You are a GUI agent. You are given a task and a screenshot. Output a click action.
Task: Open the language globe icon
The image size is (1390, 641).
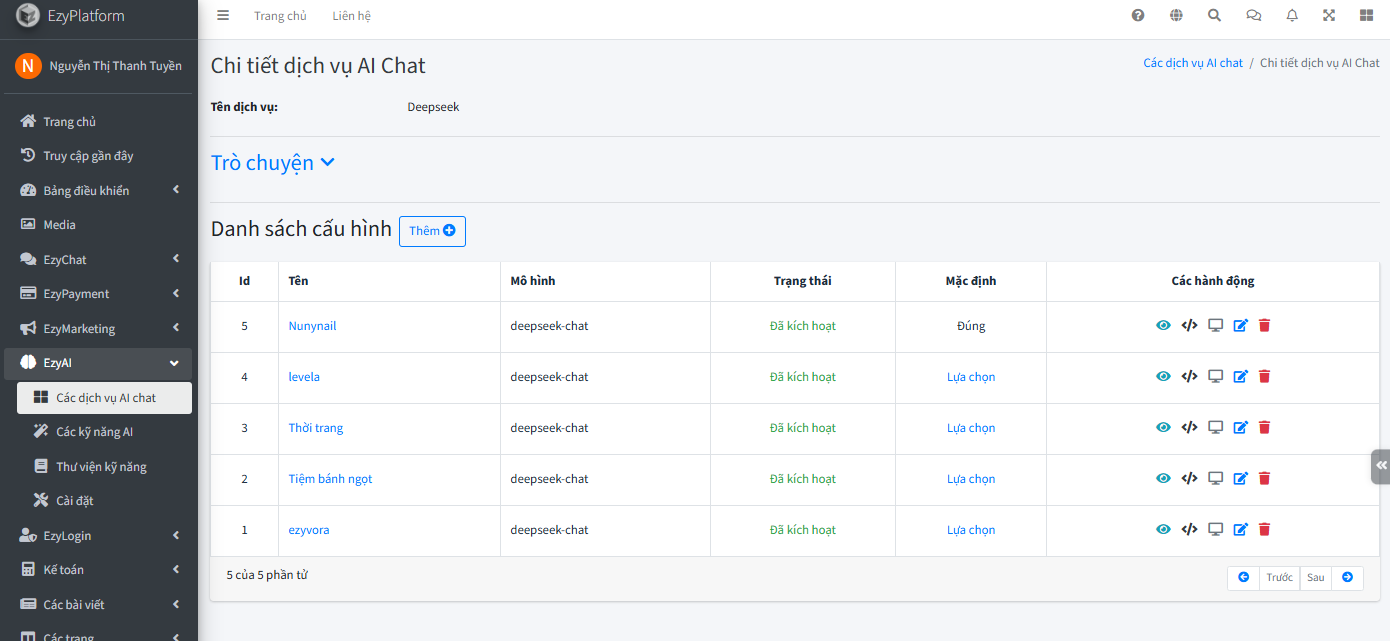click(x=1176, y=15)
